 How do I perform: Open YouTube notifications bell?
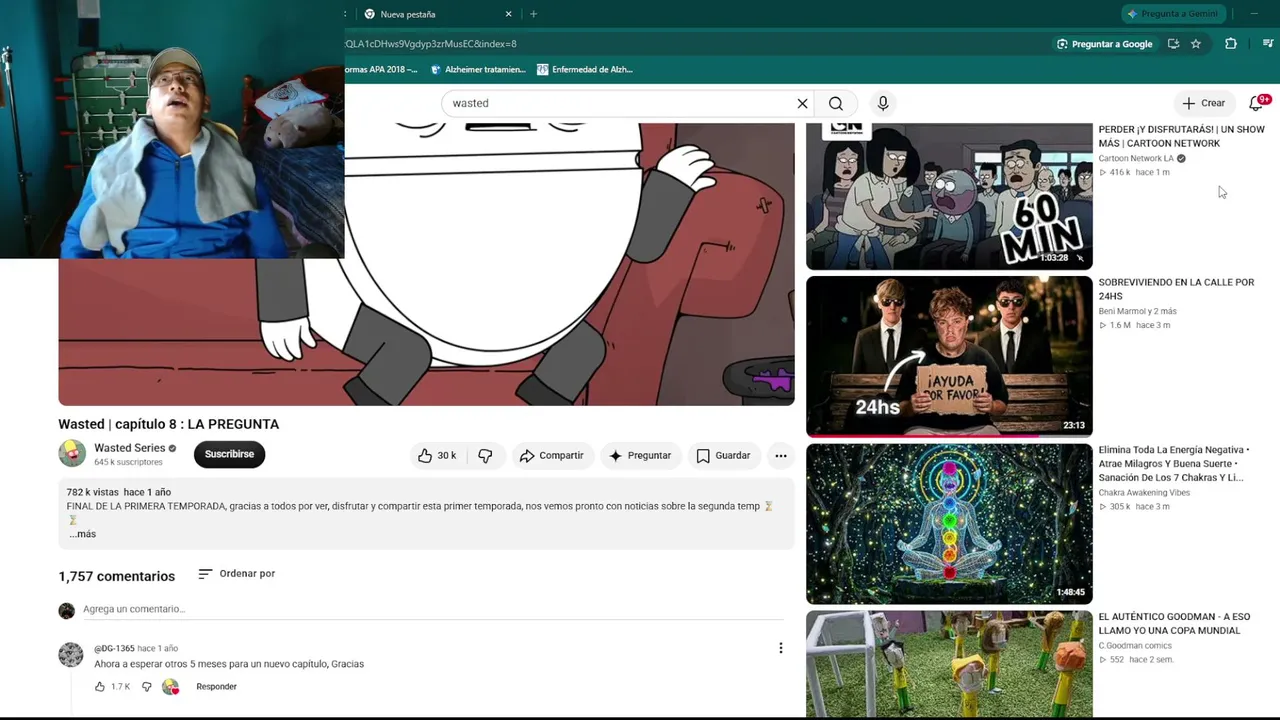pos(1257,103)
